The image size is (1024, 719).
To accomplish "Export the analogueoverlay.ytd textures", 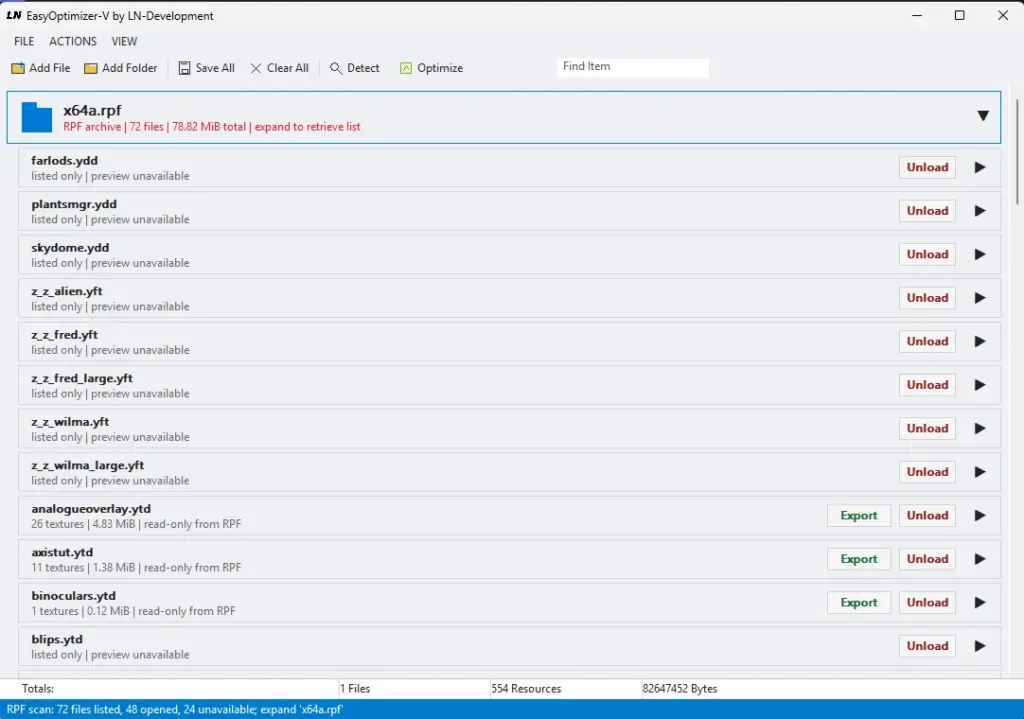I will tap(859, 515).
